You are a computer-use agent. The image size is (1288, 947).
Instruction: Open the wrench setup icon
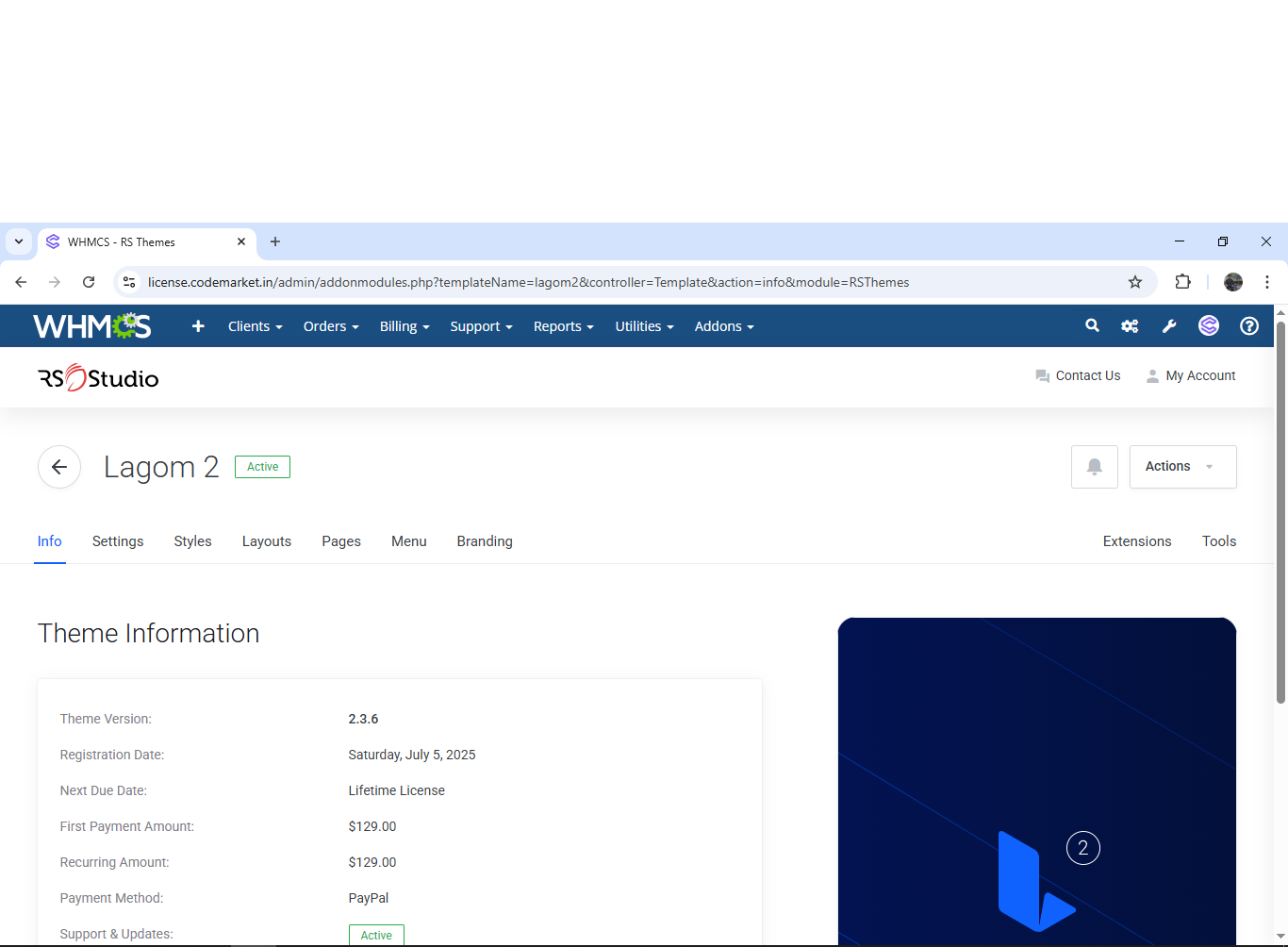pyautogui.click(x=1169, y=326)
